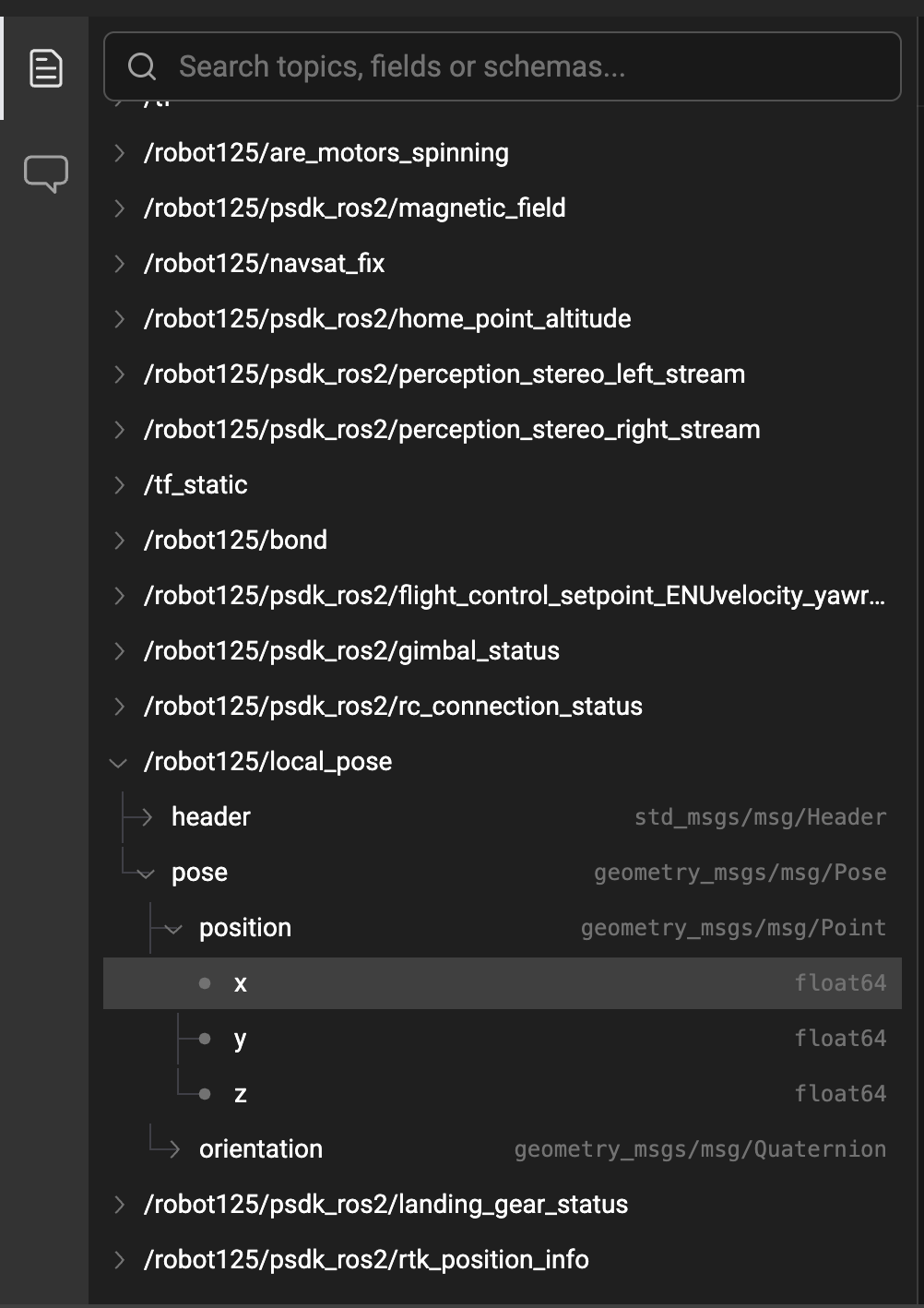Select the rtk_position_info topic
Viewport: 924px width, 1308px height.
coord(366,1259)
